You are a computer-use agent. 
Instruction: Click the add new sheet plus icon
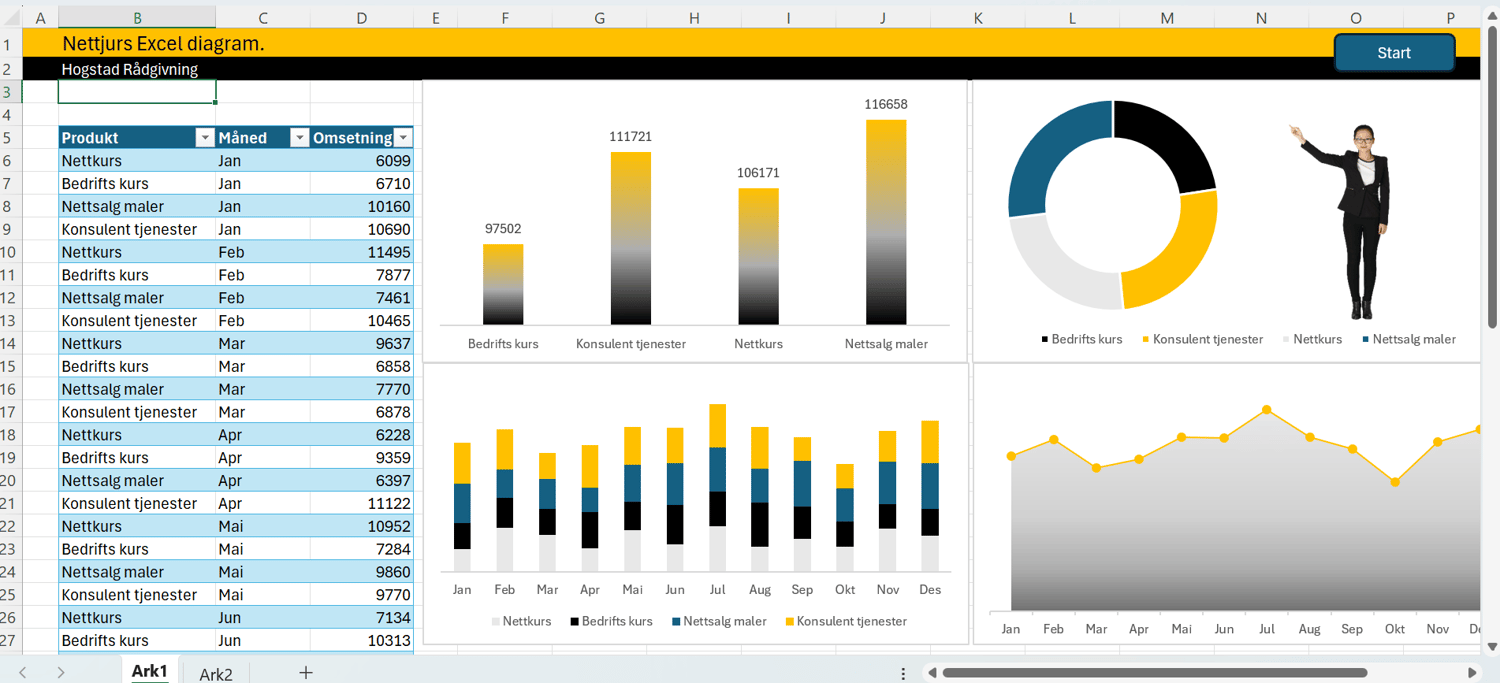(x=306, y=673)
